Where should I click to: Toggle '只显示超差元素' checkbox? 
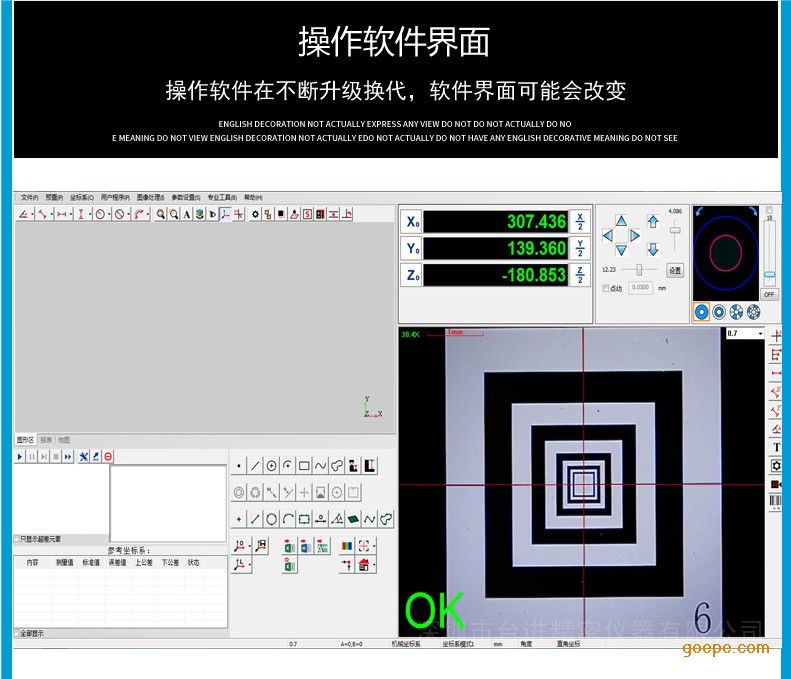[x=17, y=539]
